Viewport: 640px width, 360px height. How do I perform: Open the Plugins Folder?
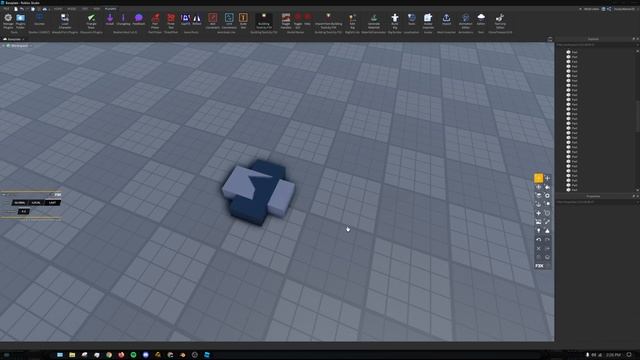(x=20, y=20)
